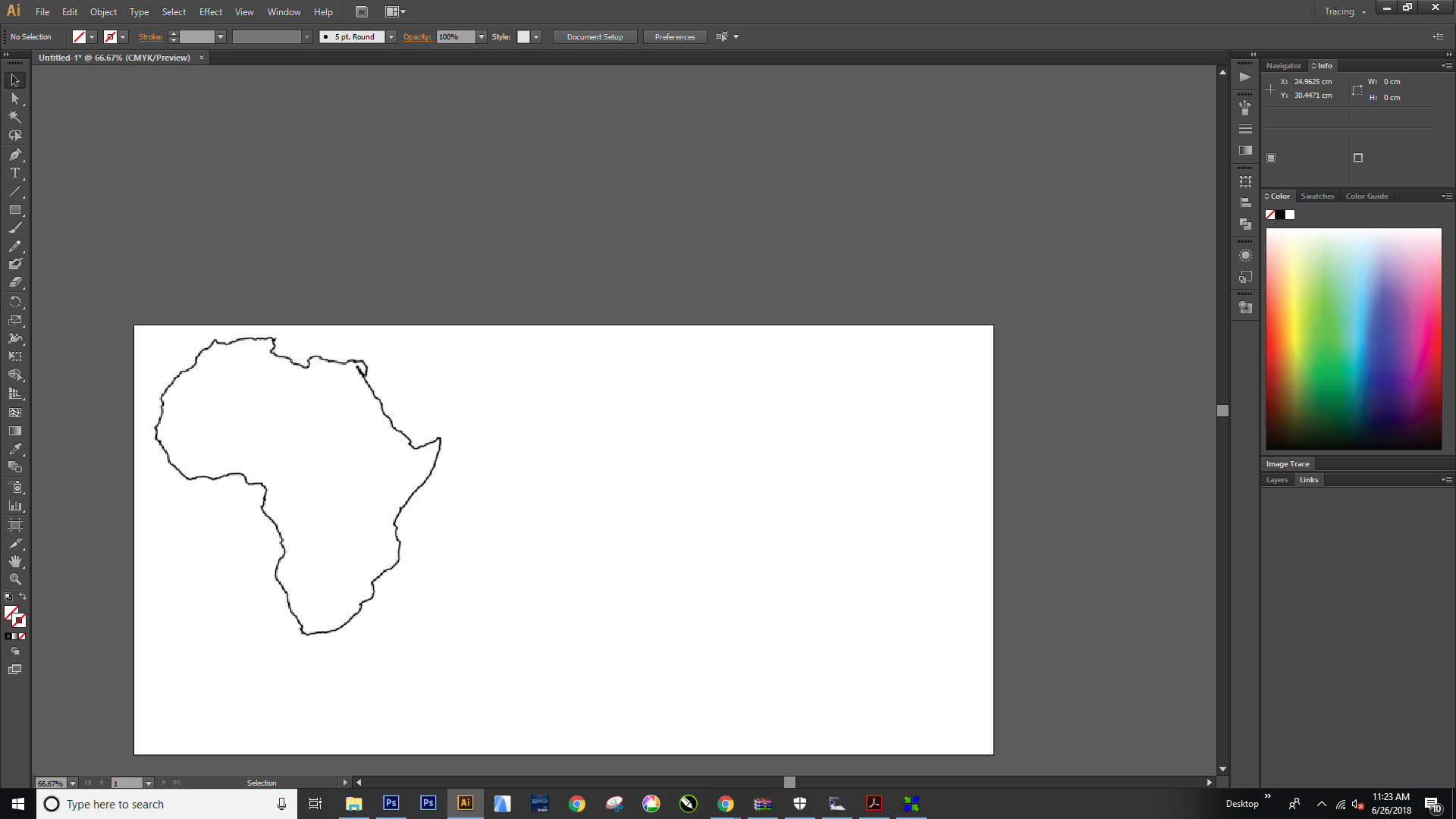Expand the Opacity percentage dropdown
The width and height of the screenshot is (1456, 819).
[482, 36]
